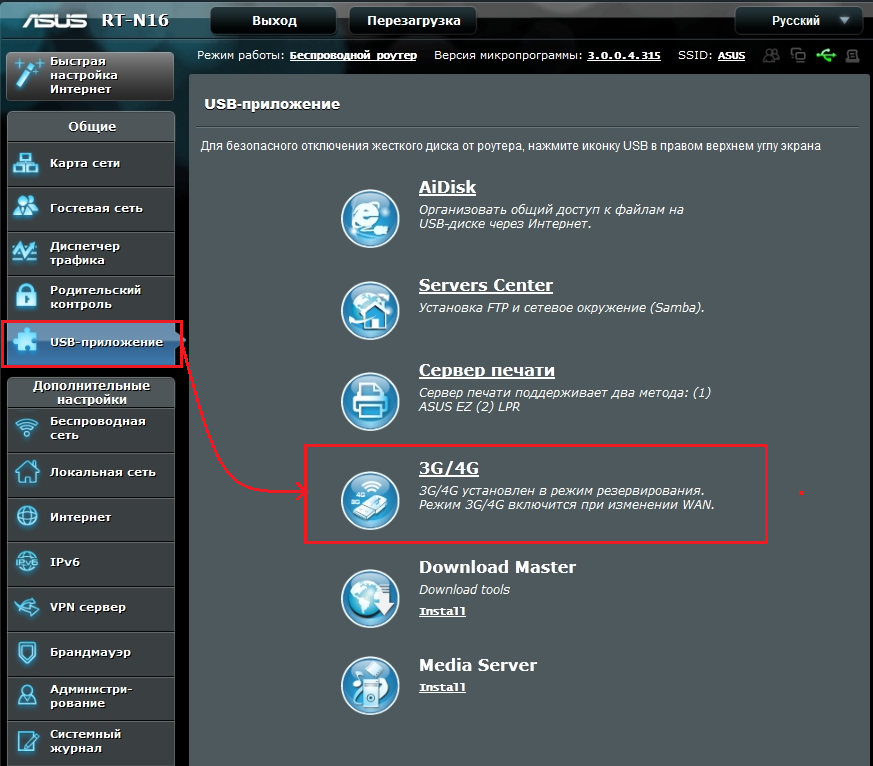Open the Русский language dropdown
This screenshot has width=873, height=766.
[x=797, y=20]
